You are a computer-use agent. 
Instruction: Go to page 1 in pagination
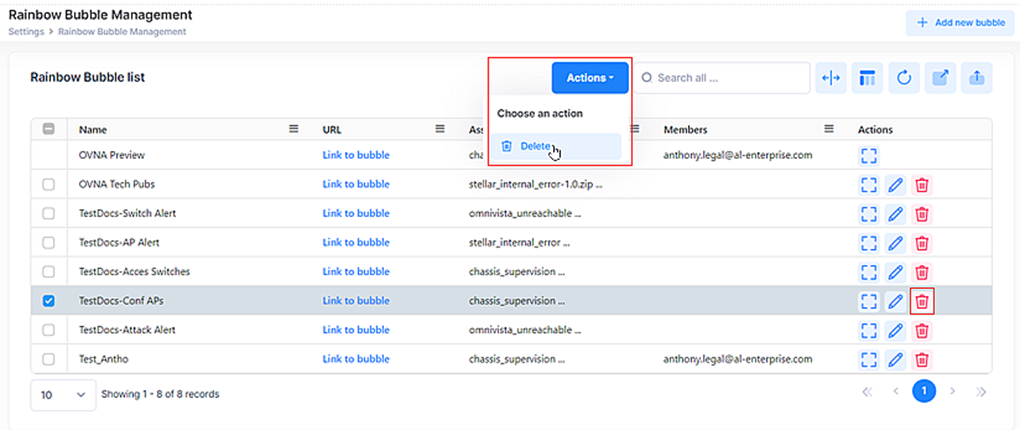tap(924, 392)
